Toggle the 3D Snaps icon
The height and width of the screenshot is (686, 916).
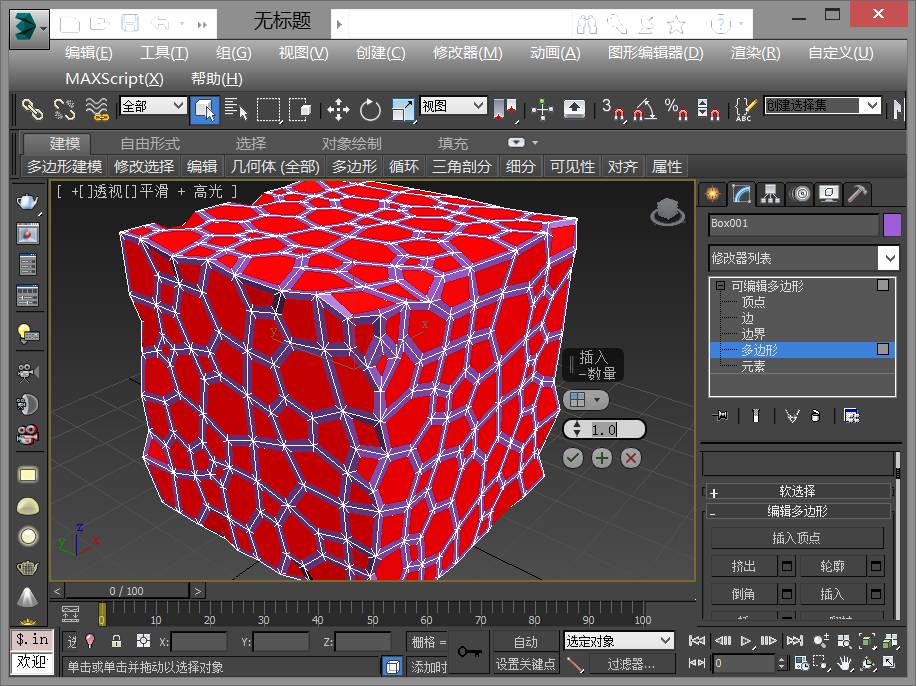[x=612, y=109]
